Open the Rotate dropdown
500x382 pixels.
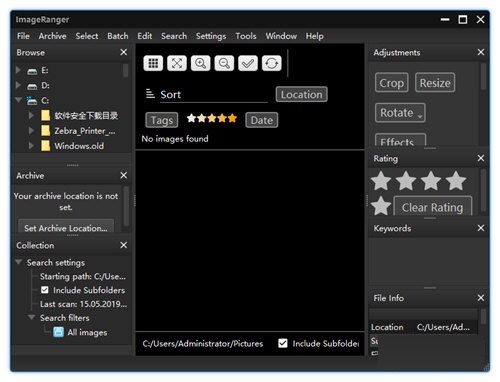coord(400,113)
